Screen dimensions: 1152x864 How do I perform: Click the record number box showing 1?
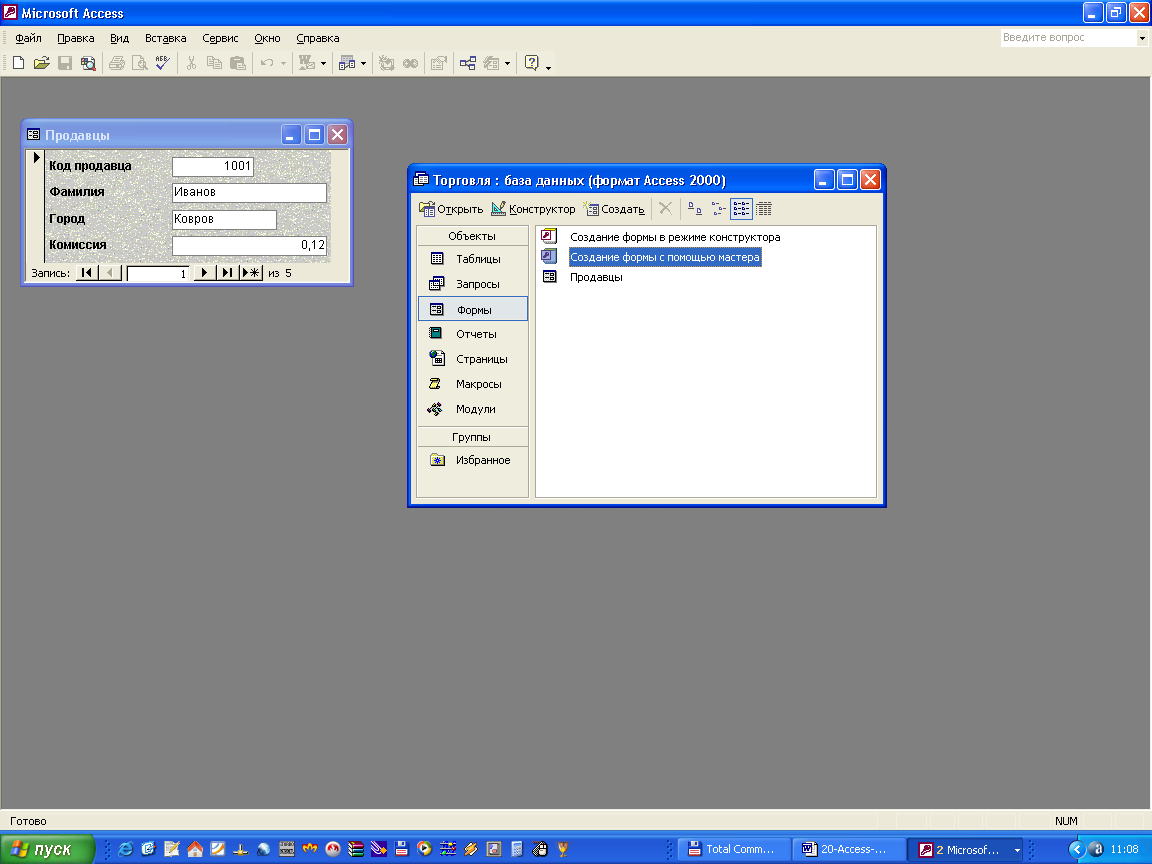tap(157, 273)
